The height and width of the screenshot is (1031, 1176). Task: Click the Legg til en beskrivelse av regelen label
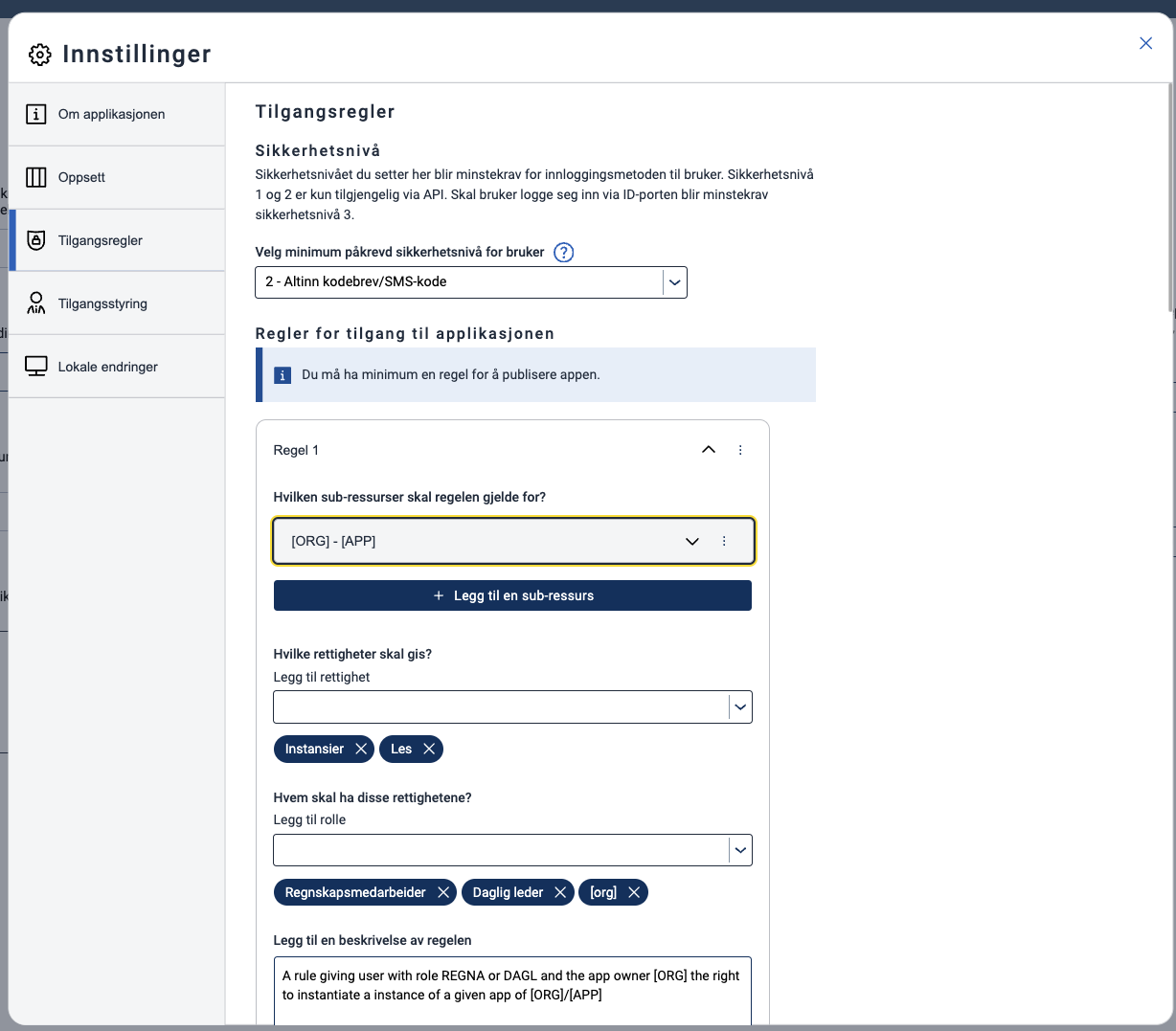coord(373,940)
